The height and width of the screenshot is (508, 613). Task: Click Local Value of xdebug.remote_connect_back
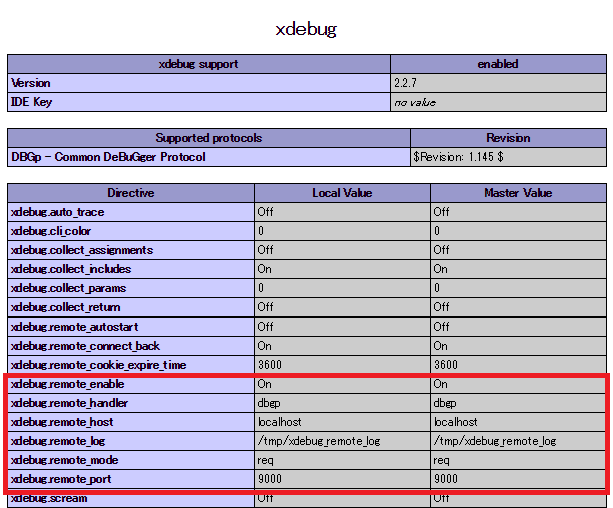point(342,346)
